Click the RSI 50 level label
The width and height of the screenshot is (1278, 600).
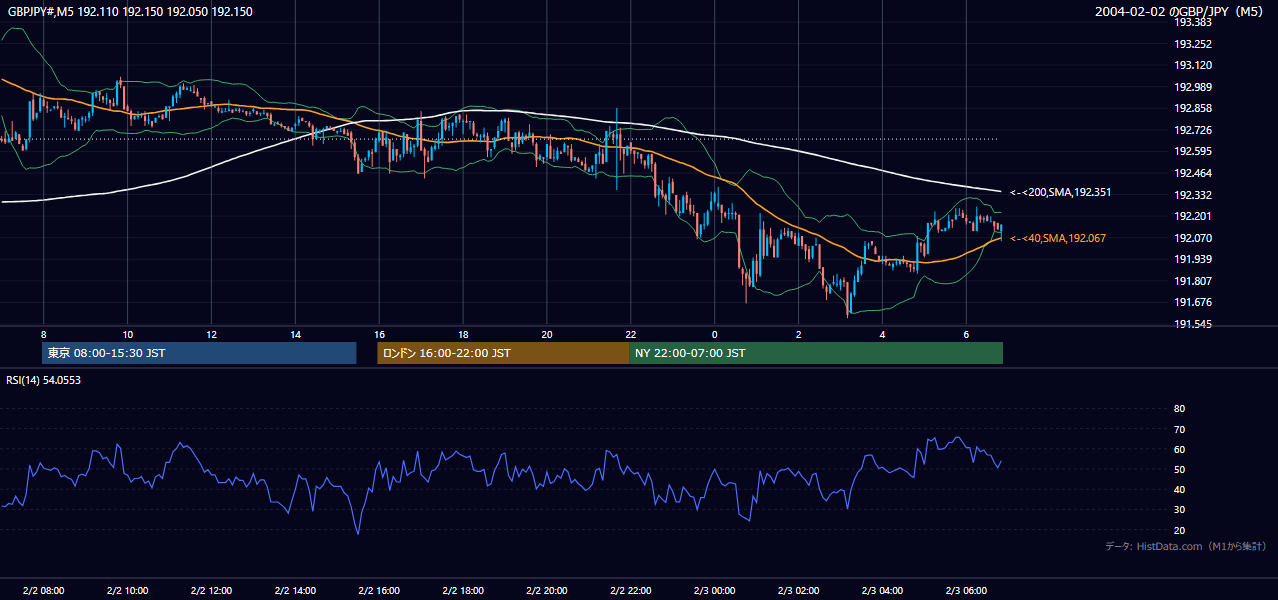pyautogui.click(x=1179, y=469)
